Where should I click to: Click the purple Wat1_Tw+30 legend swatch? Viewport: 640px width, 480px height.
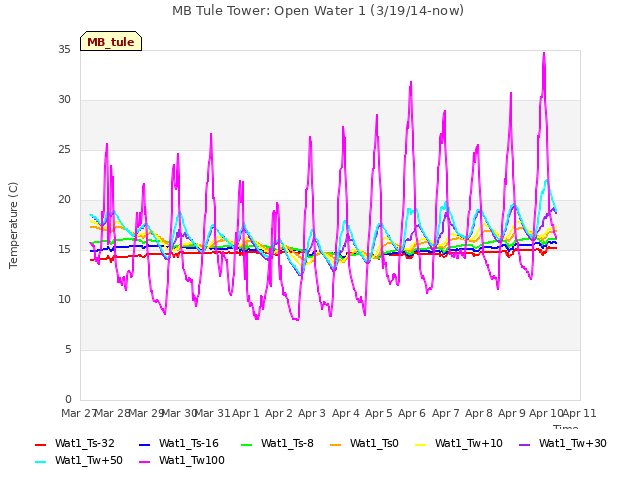click(x=524, y=444)
